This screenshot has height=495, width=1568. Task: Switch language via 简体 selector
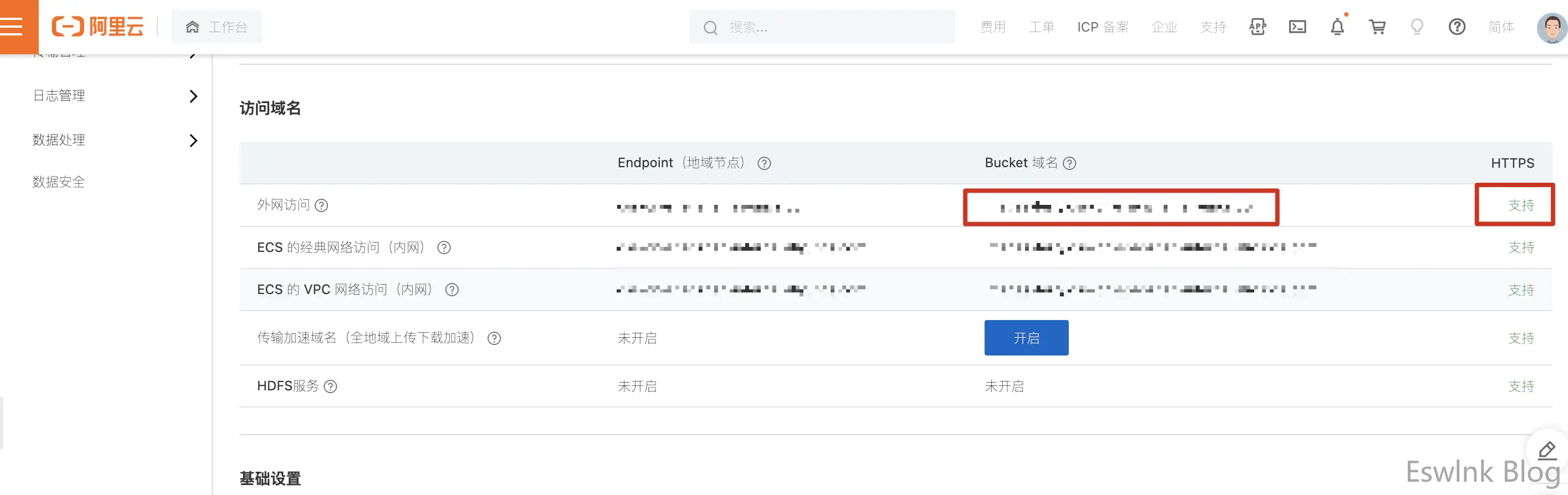click(x=1501, y=27)
